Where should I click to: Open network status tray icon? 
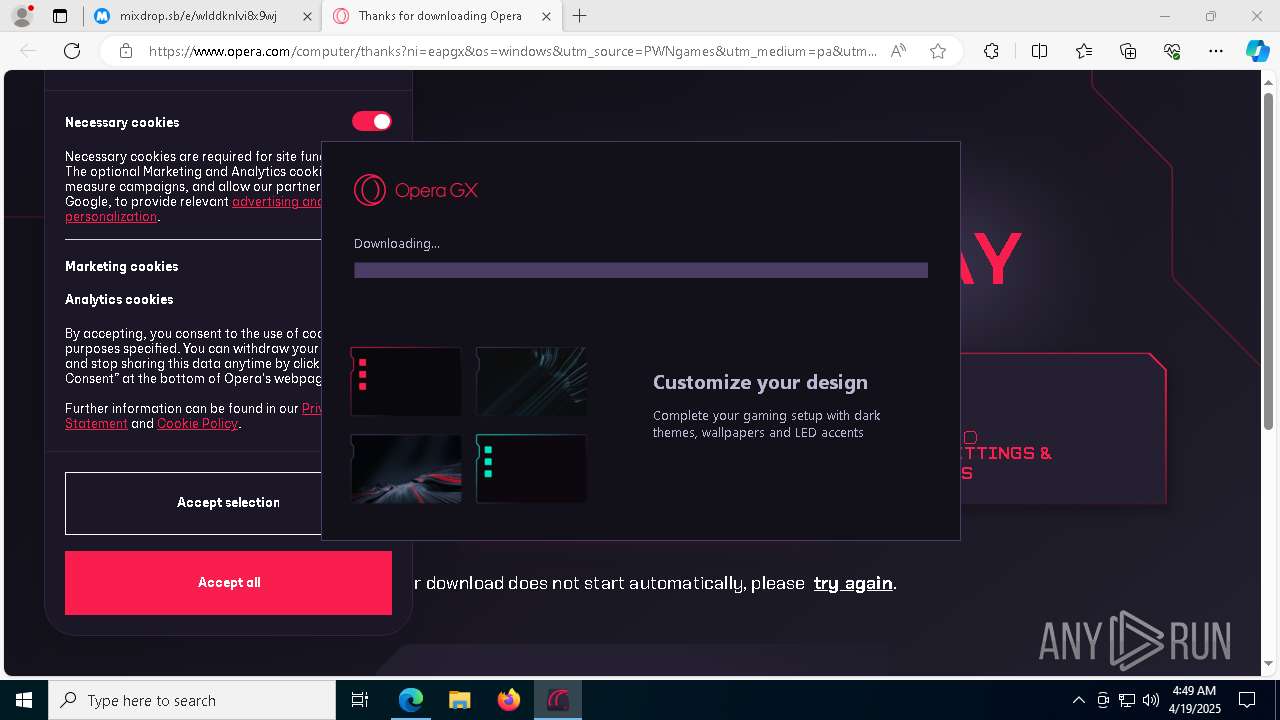point(1126,700)
